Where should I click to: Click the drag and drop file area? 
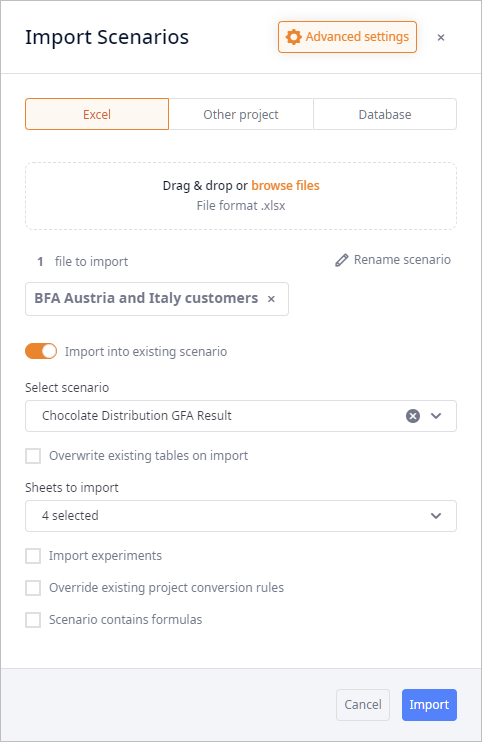tap(241, 196)
